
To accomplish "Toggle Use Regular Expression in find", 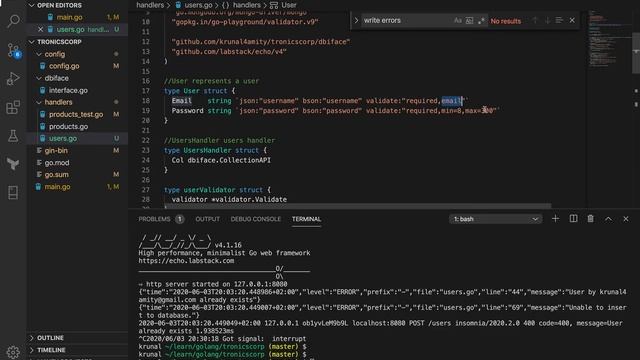I will (x=481, y=20).
